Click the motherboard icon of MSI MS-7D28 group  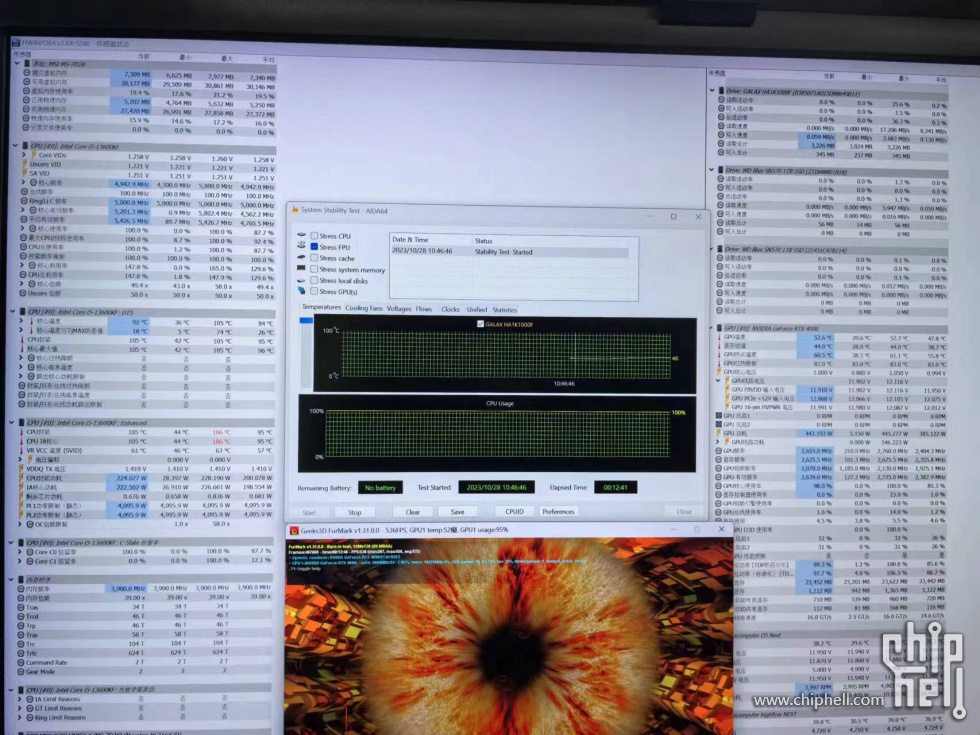27,63
